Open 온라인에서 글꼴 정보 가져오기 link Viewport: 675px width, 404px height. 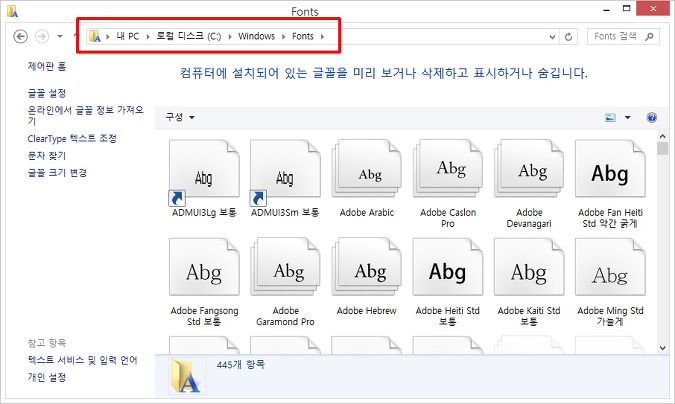85,115
